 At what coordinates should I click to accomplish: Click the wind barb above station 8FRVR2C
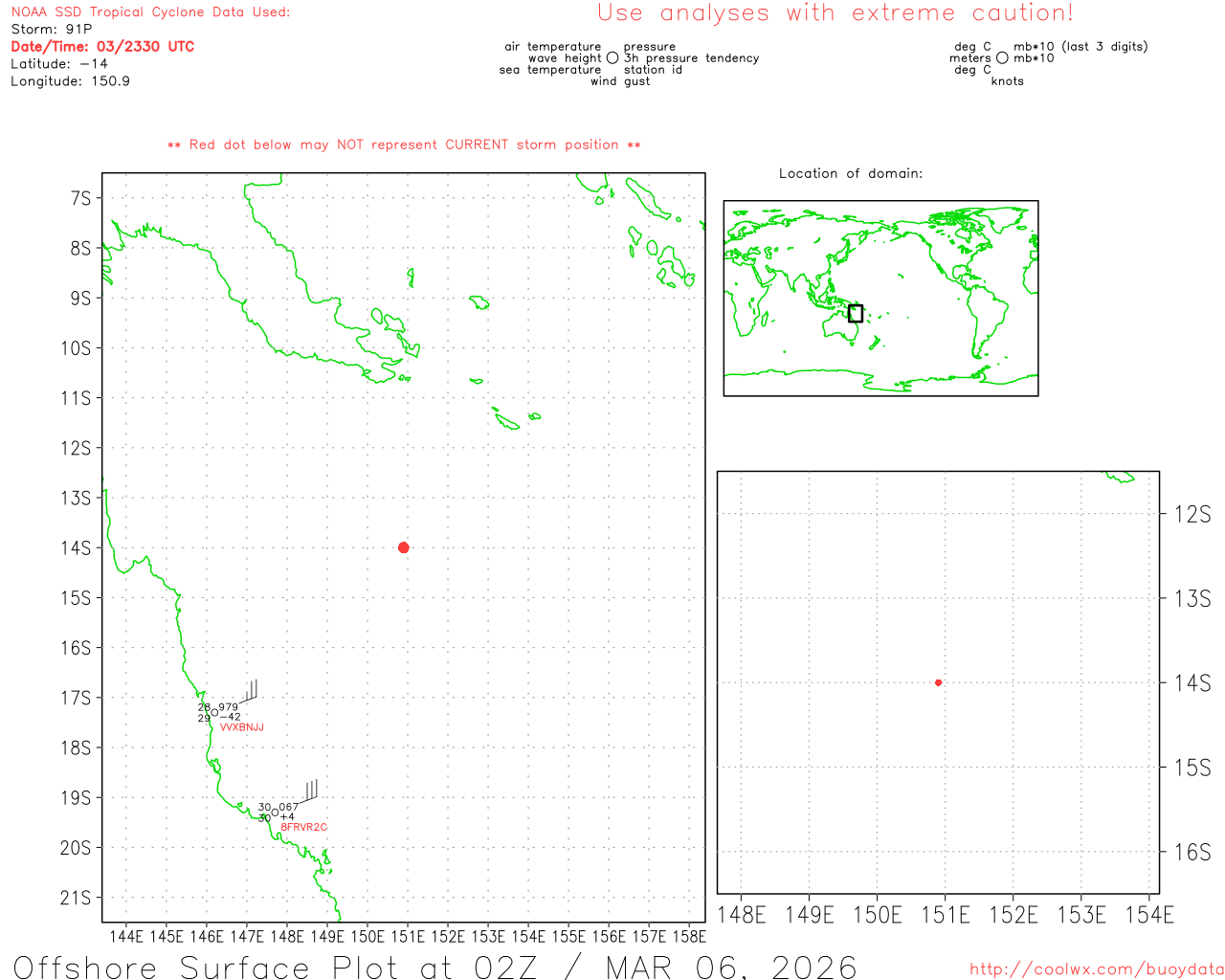[x=310, y=791]
